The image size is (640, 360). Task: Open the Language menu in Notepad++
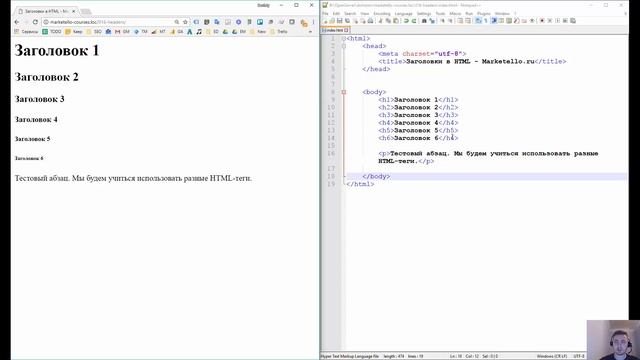click(403, 13)
